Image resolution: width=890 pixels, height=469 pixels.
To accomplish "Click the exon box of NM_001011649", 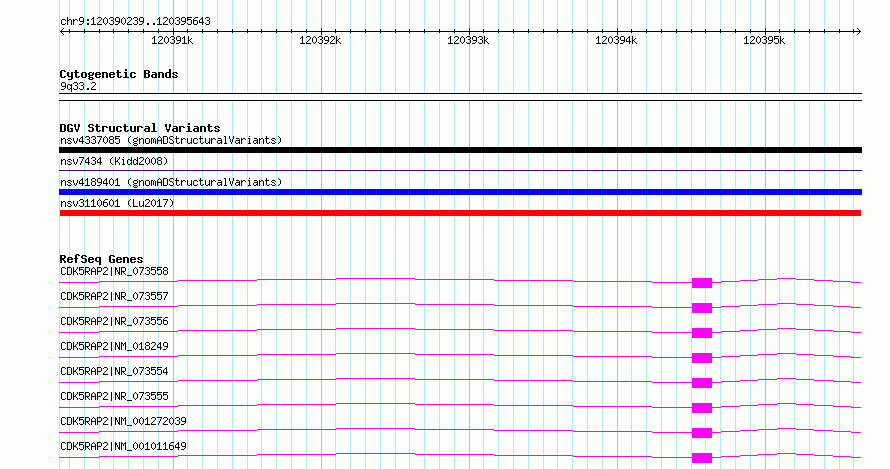I will (x=702, y=458).
